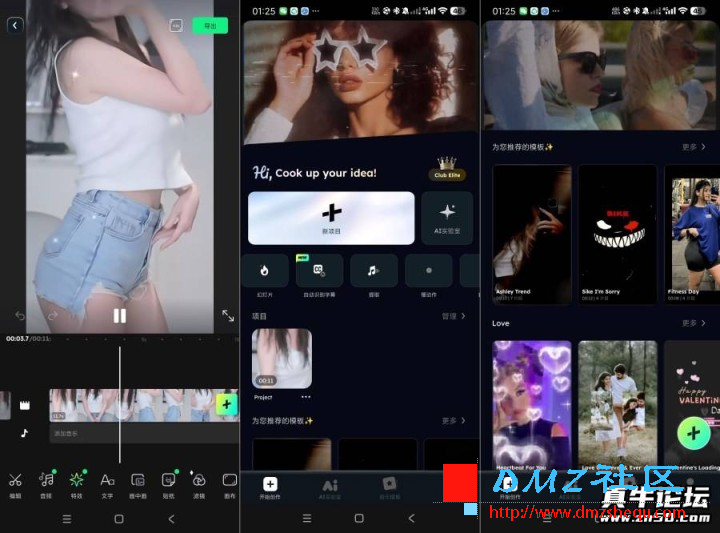This screenshot has width=720, height=533.
Task: Pause the video preview
Action: tap(119, 316)
